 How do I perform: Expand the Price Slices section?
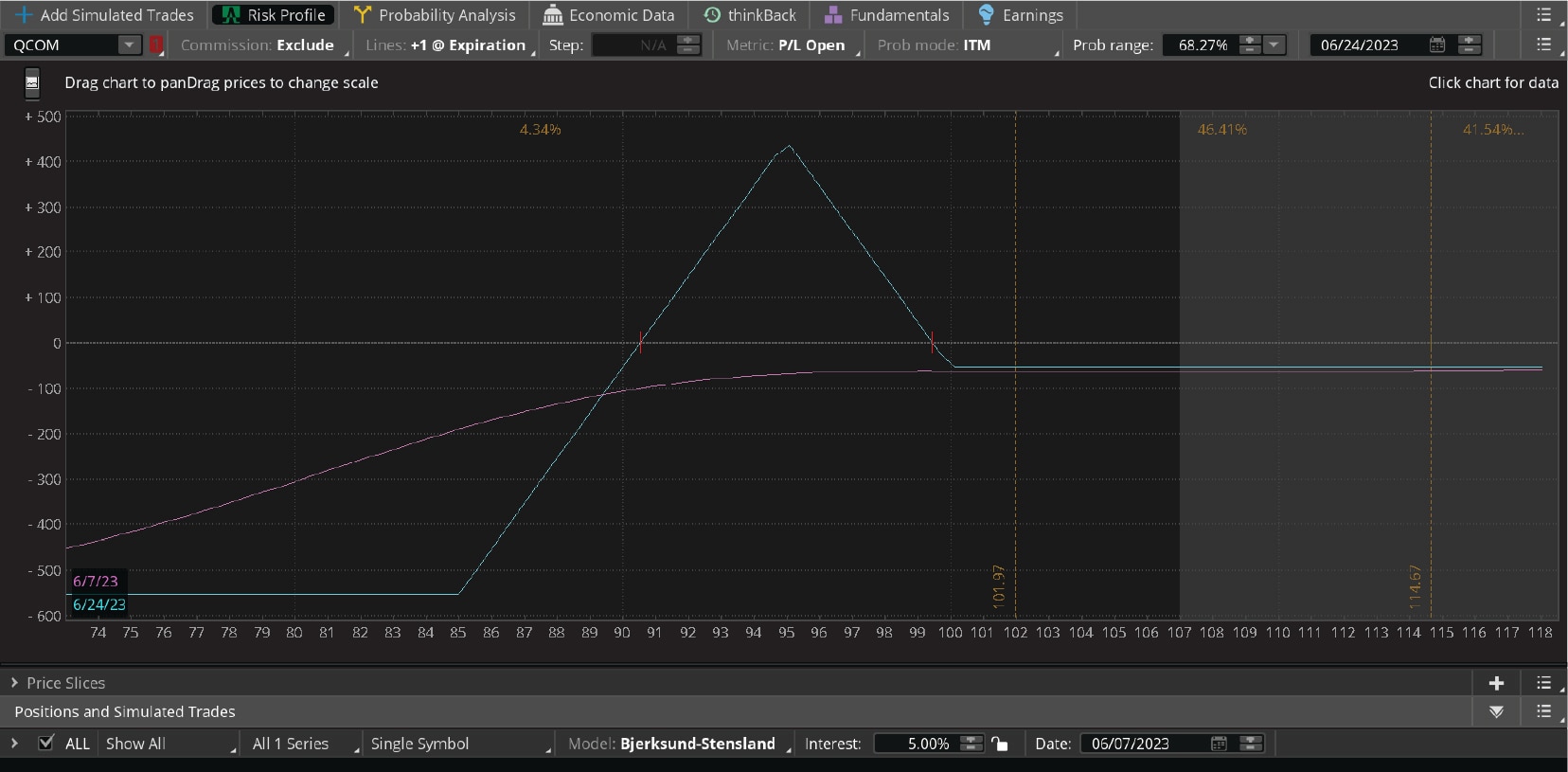tap(14, 683)
